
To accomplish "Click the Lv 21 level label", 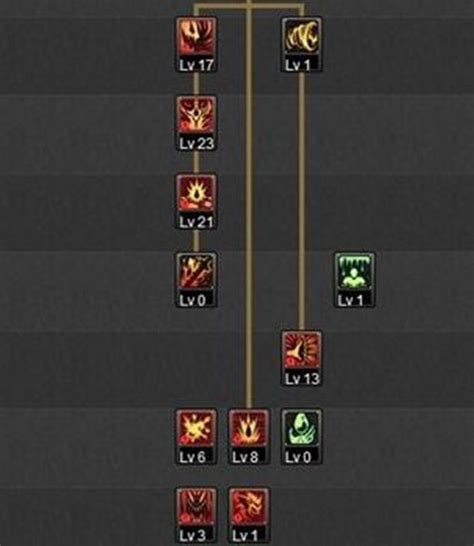I will tap(196, 221).
